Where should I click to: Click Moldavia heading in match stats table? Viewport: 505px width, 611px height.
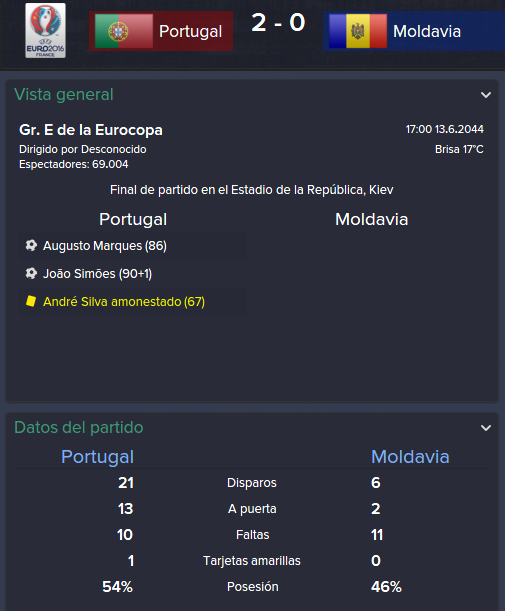coord(410,457)
